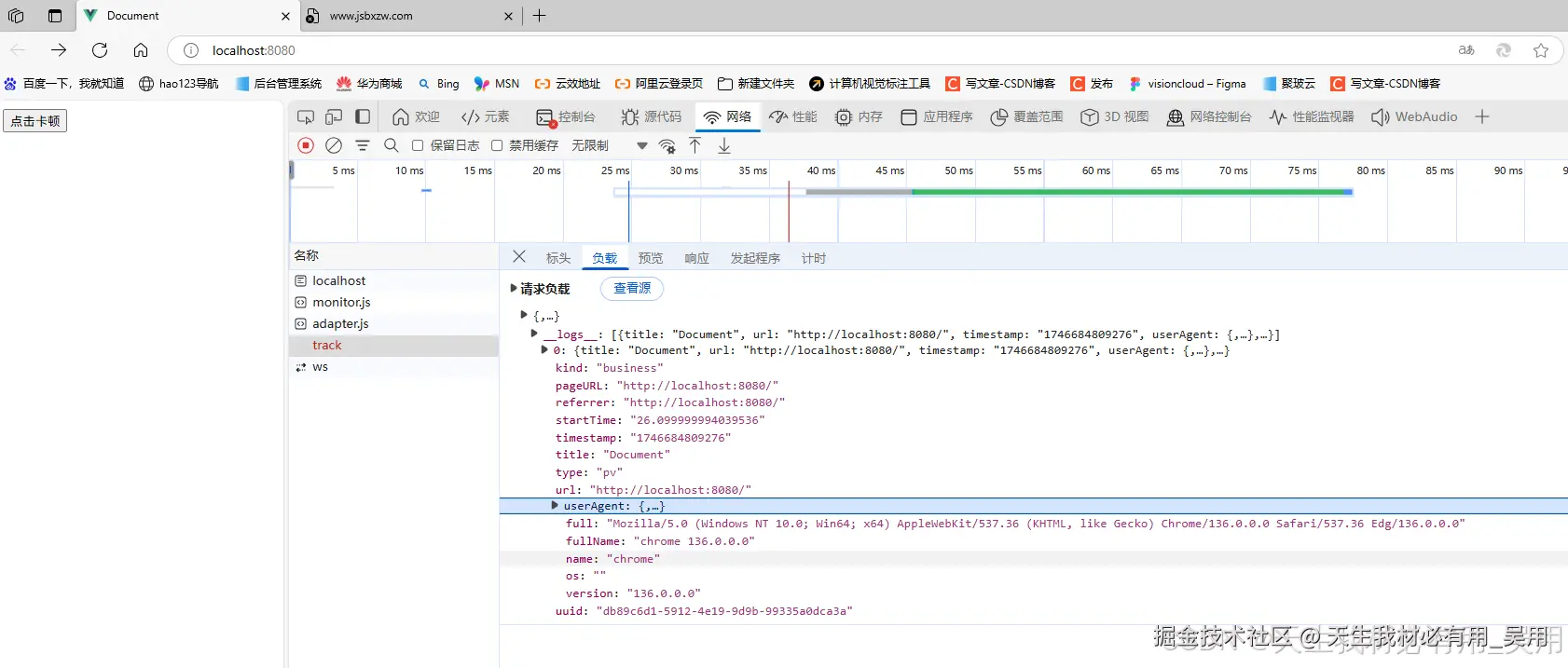Toggle the DevTools sidebar panel icon

click(x=363, y=117)
